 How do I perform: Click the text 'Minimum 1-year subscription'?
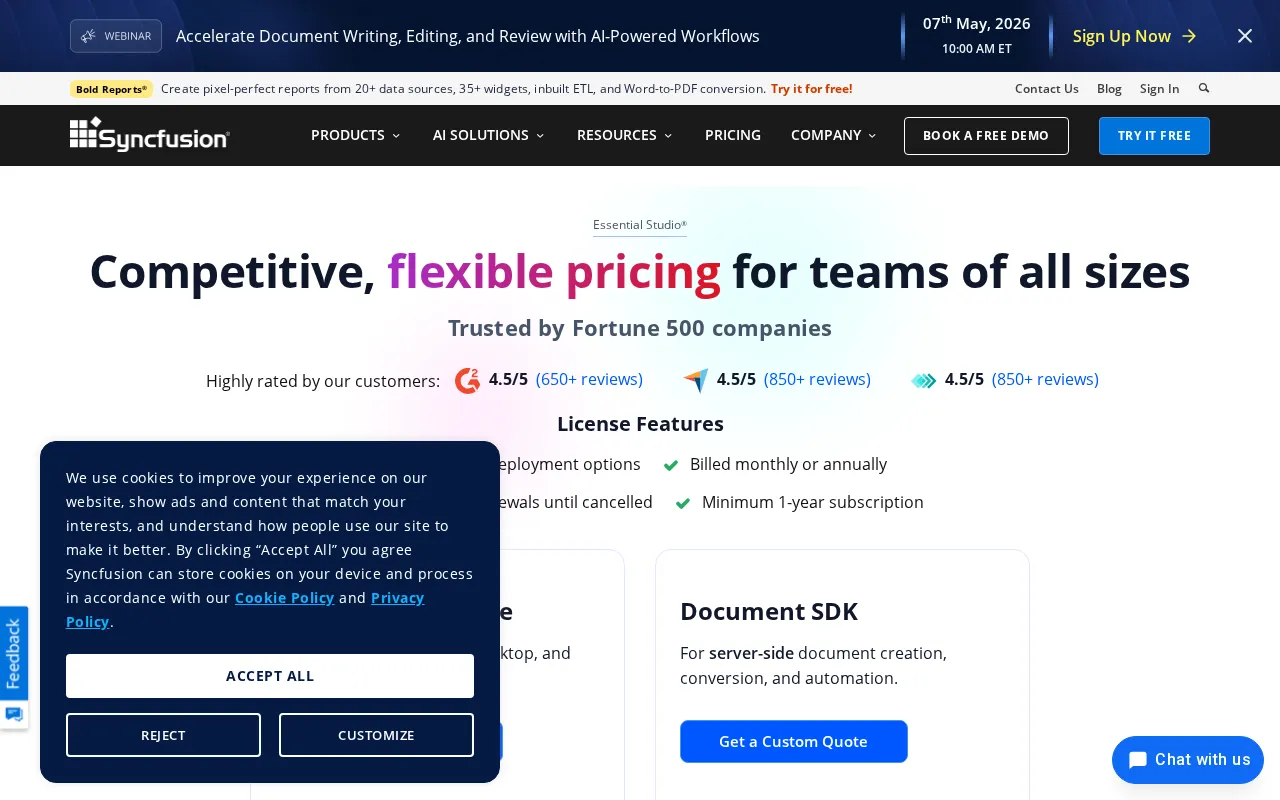pos(813,502)
